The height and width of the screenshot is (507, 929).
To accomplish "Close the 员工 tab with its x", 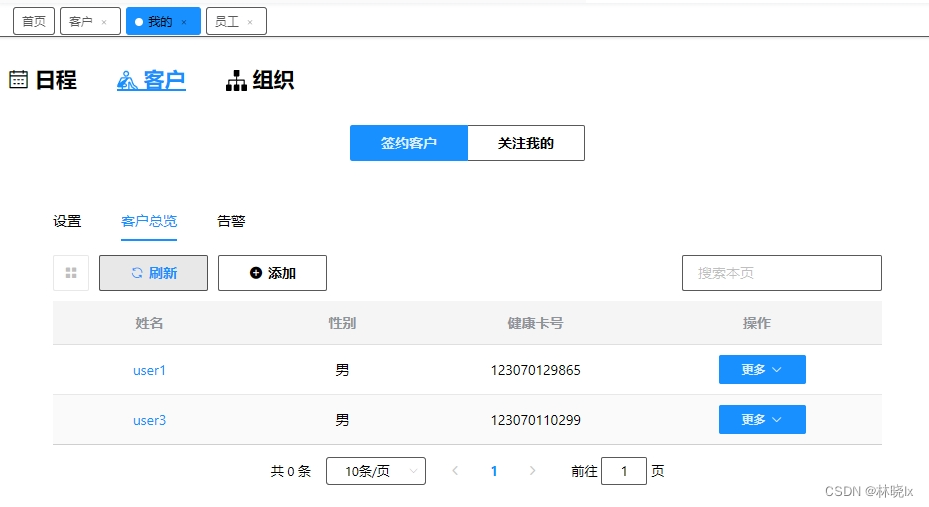I will [250, 22].
